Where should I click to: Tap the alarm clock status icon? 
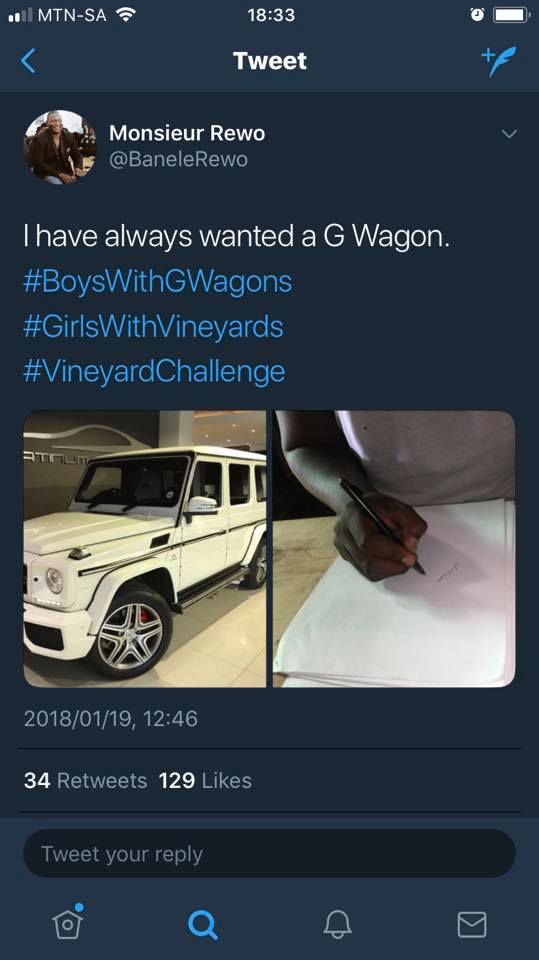click(477, 15)
